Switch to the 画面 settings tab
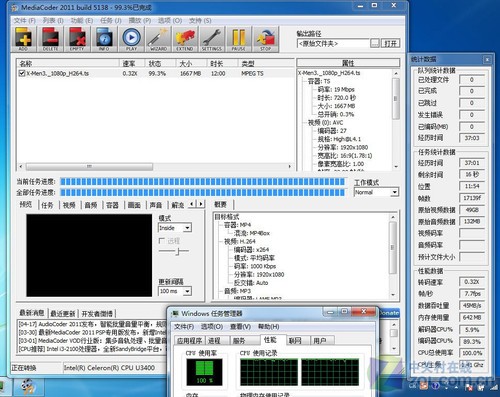The image size is (500, 397). (134, 205)
